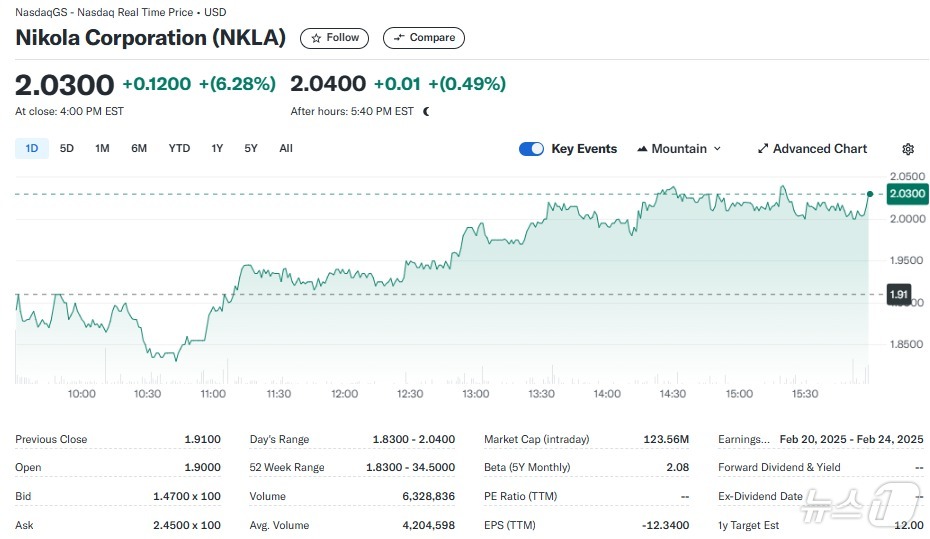
Task: Toggle the Key Events switch off
Action: tap(531, 149)
